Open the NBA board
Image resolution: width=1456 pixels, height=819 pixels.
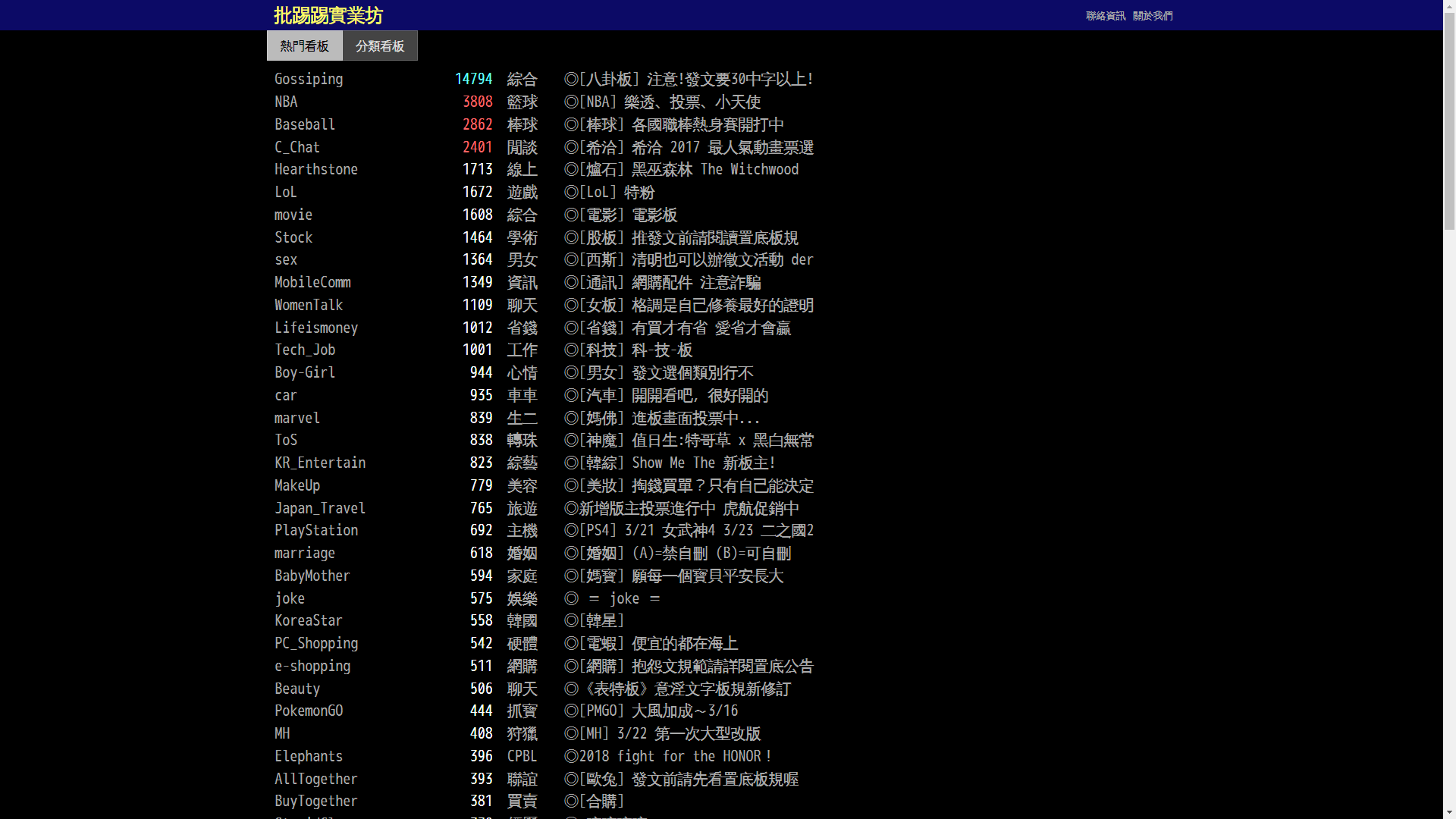[x=286, y=102]
